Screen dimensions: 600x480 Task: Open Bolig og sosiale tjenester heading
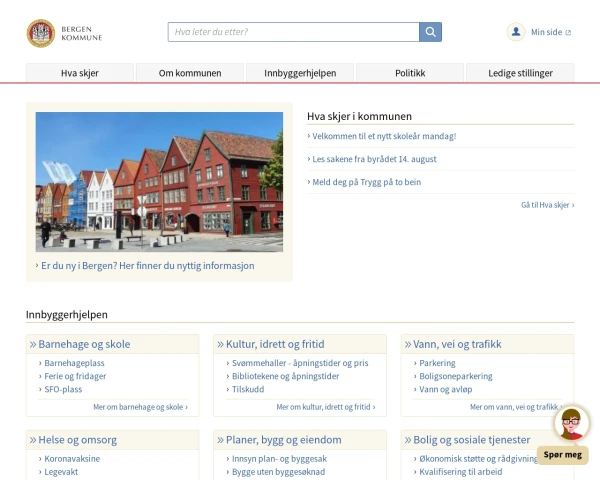(x=472, y=440)
